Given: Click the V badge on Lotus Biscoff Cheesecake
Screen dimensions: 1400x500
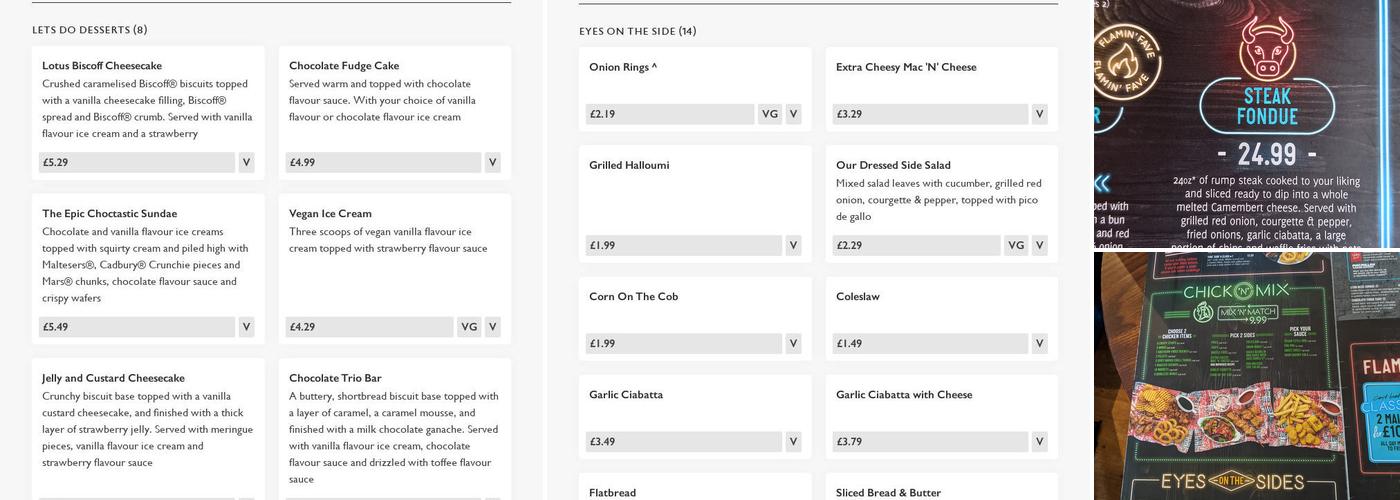Looking at the screenshot, I should 246,162.
